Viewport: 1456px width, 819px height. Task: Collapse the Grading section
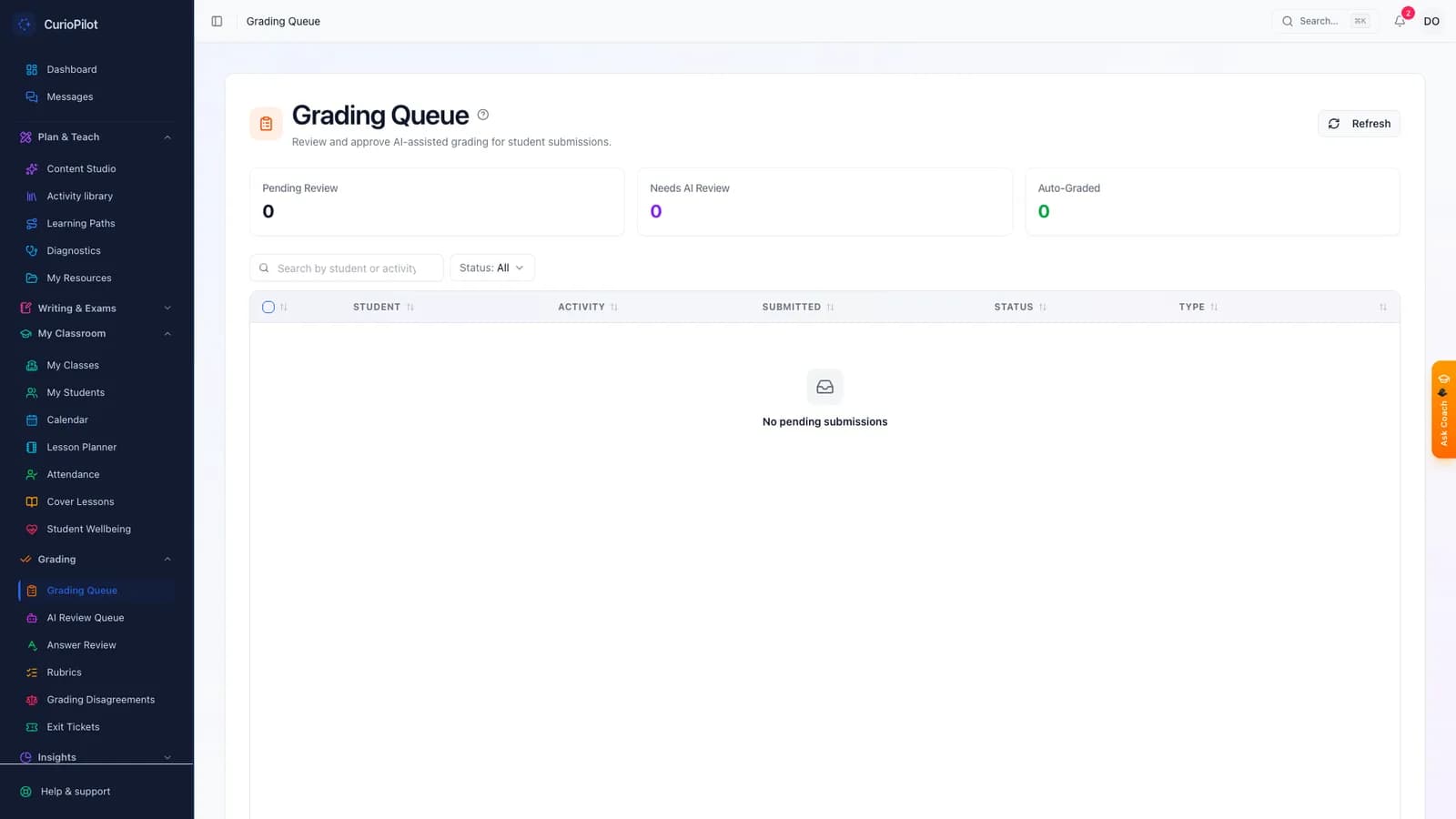coord(96,559)
